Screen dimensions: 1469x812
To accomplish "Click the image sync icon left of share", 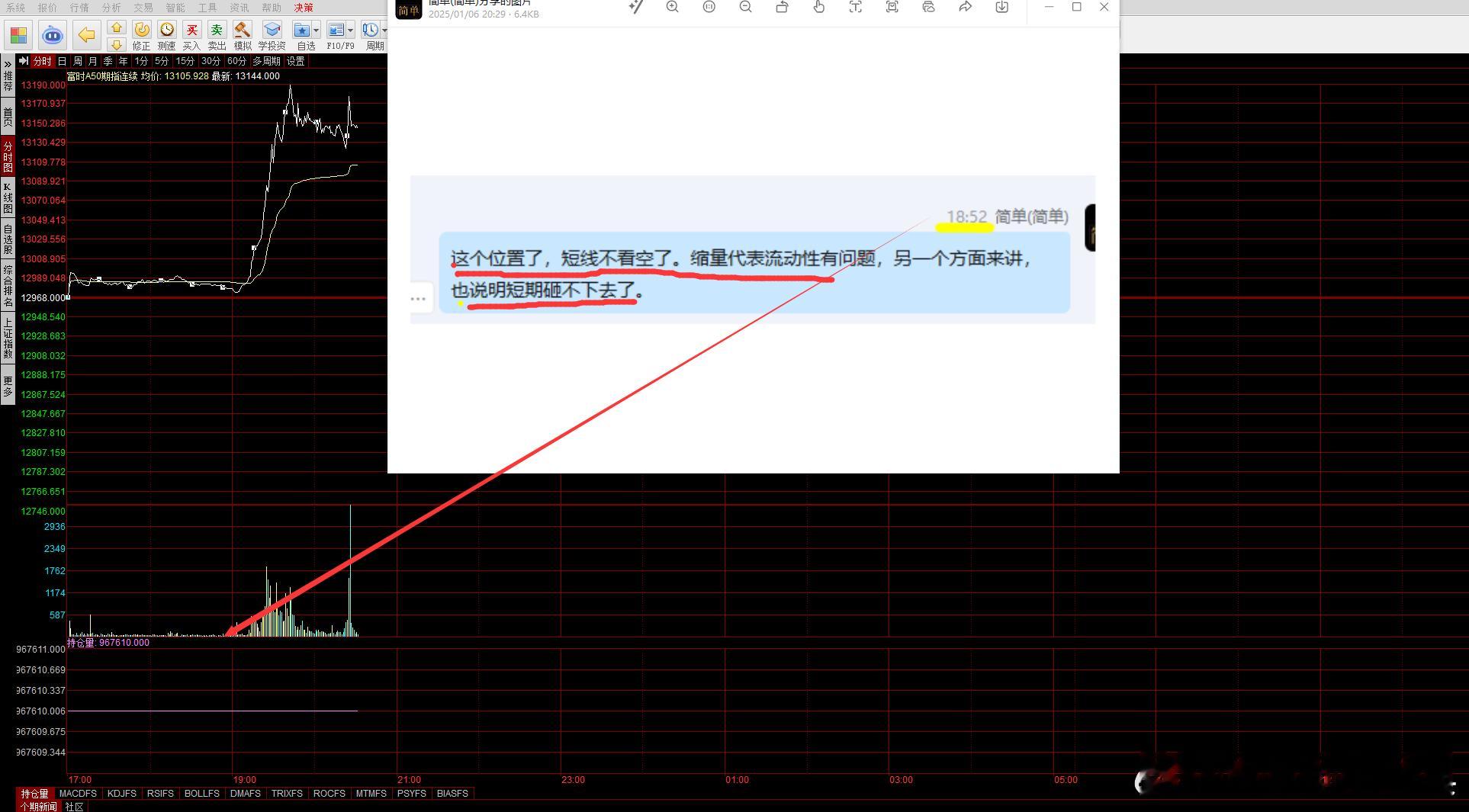I will pyautogui.click(x=928, y=7).
